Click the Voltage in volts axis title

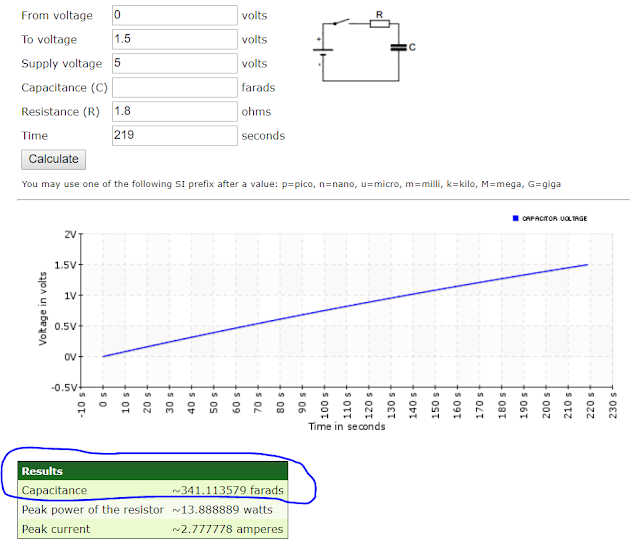click(x=43, y=309)
